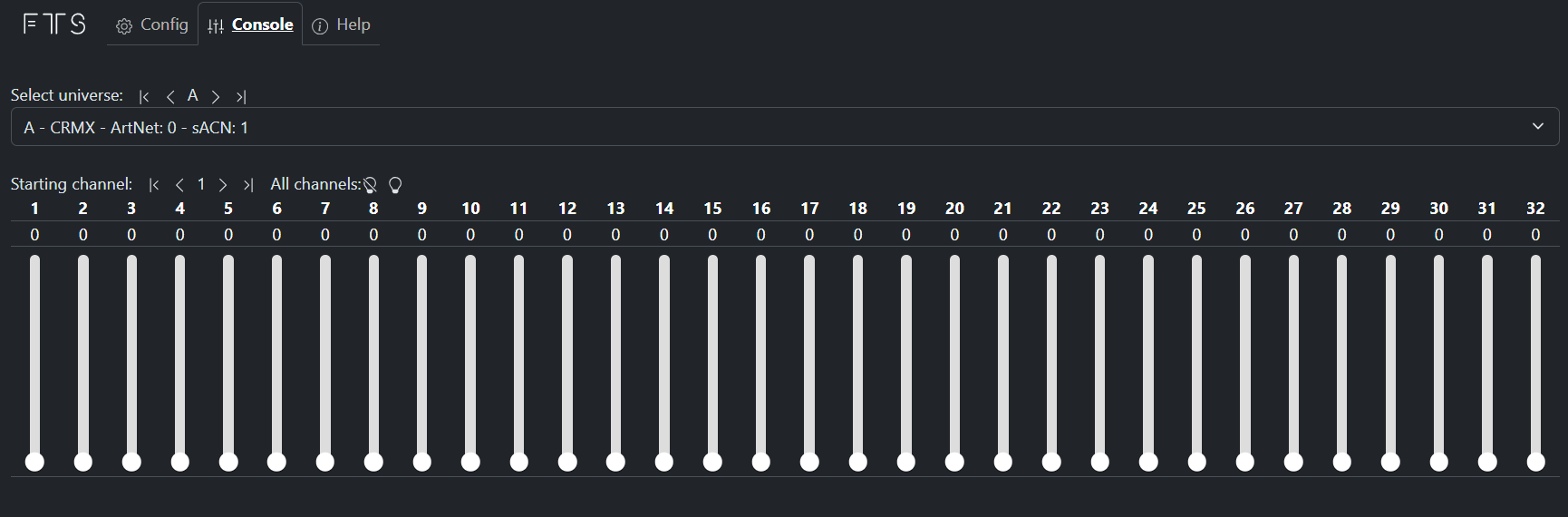Jump to last universe icon
1568x517 pixels.
tap(241, 96)
